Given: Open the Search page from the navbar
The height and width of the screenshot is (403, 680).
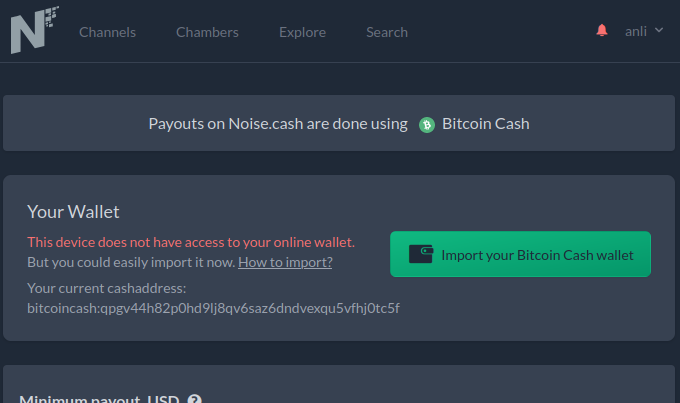Looking at the screenshot, I should (387, 32).
